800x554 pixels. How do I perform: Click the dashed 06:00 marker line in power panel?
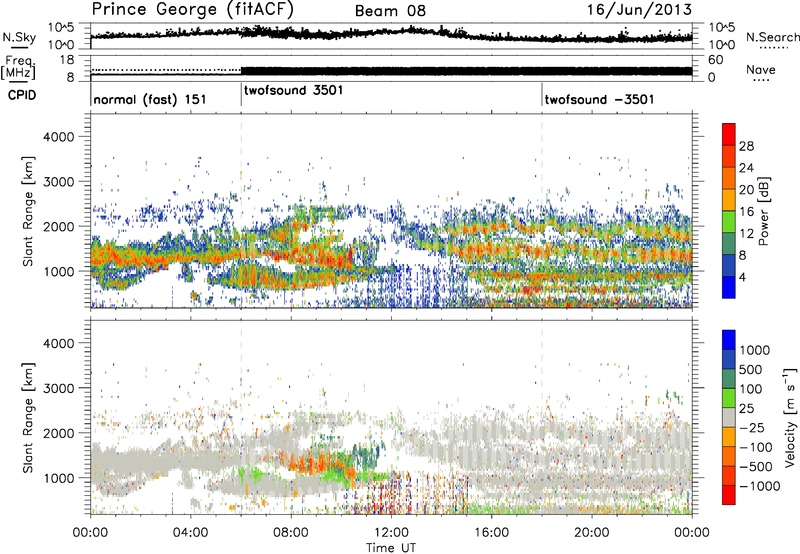coord(241,210)
